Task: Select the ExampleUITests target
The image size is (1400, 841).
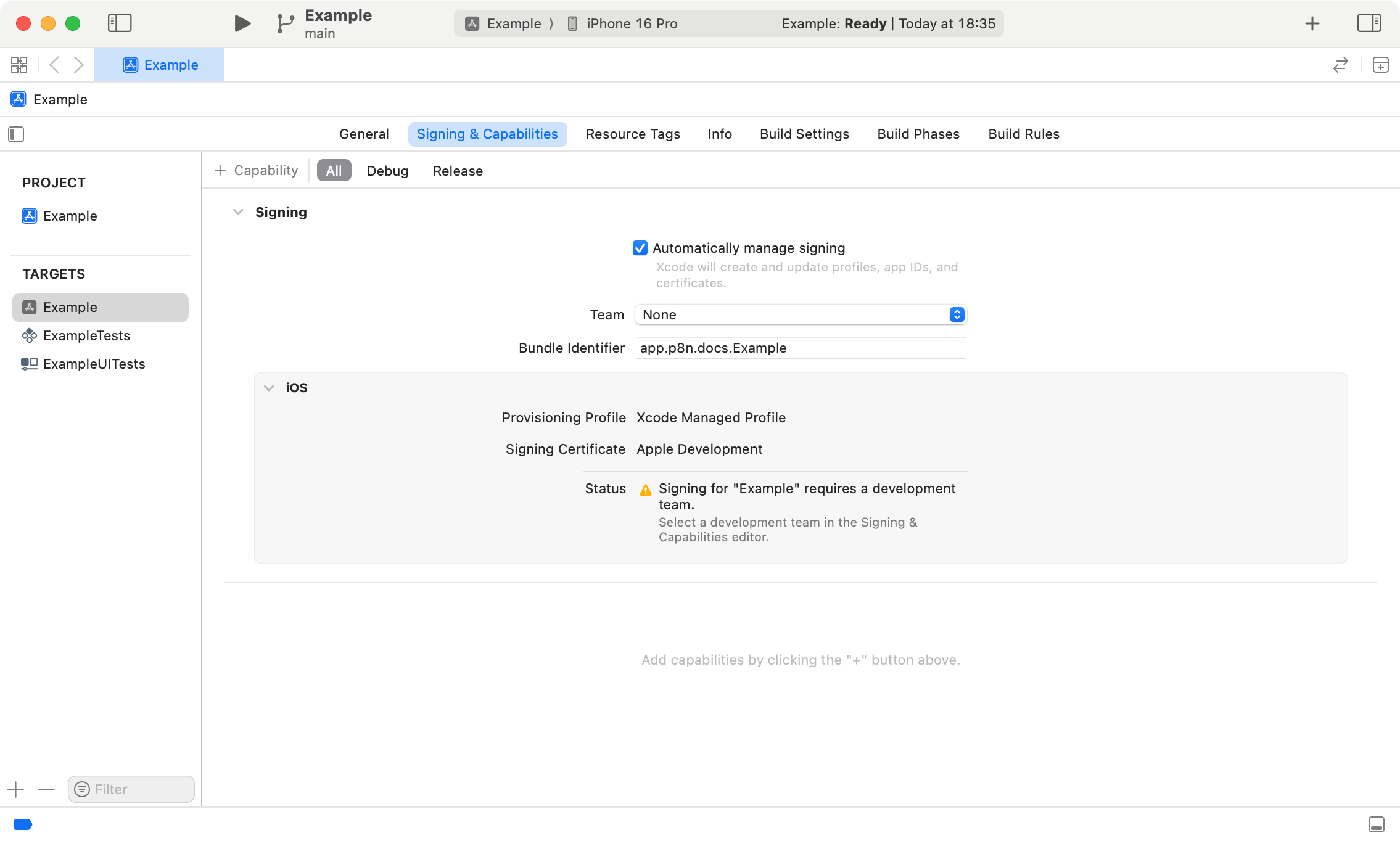Action: 94,364
